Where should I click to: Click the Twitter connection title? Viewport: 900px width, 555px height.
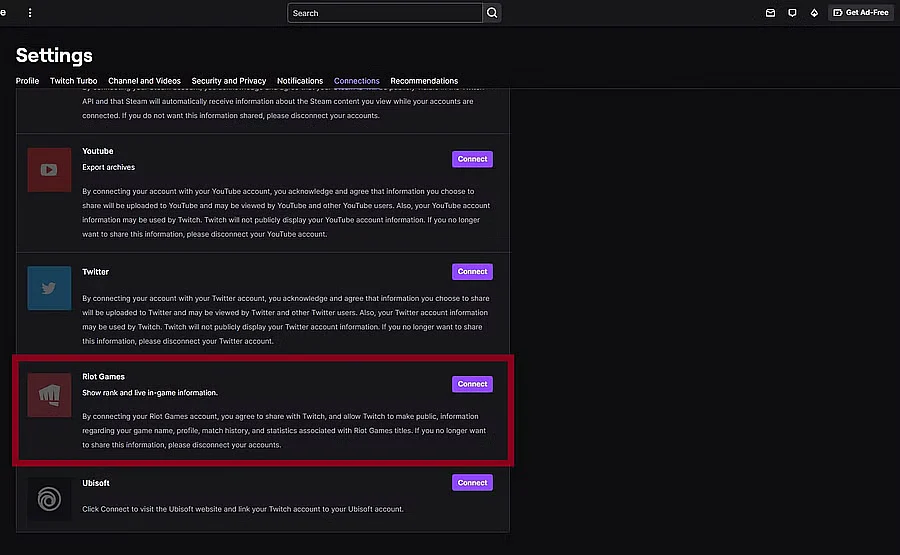coord(95,271)
